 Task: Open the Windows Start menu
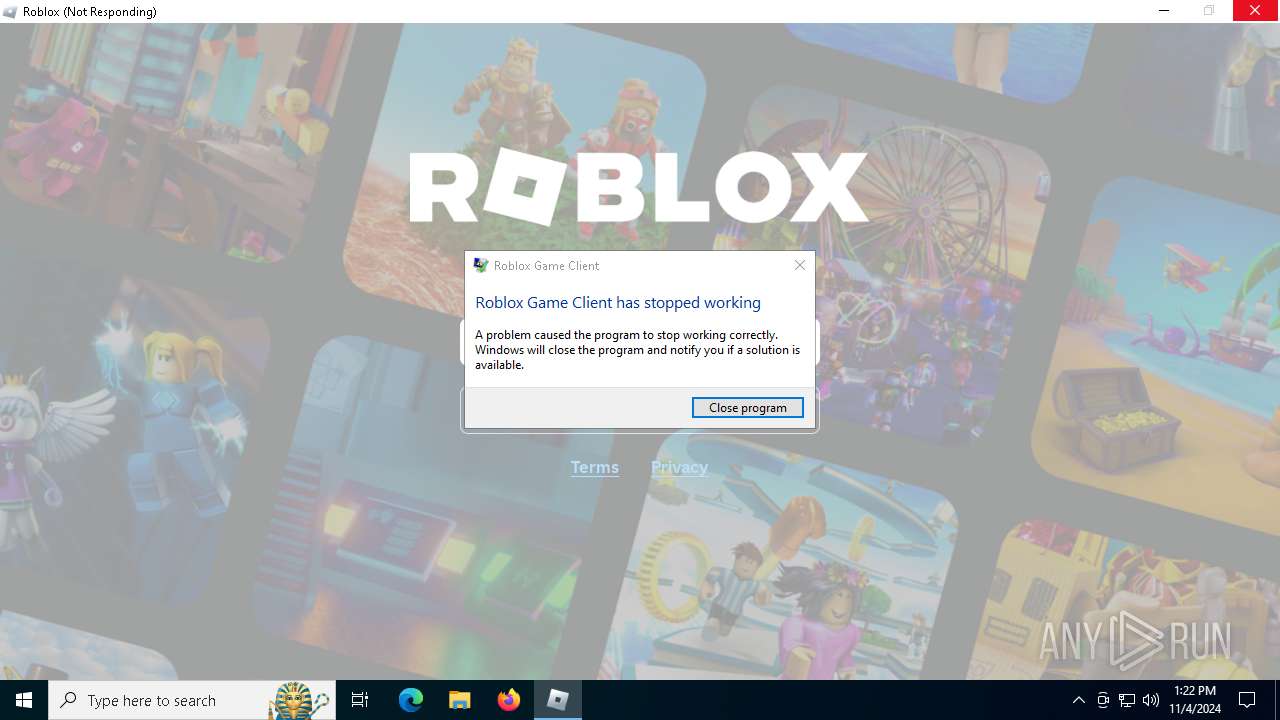point(24,700)
